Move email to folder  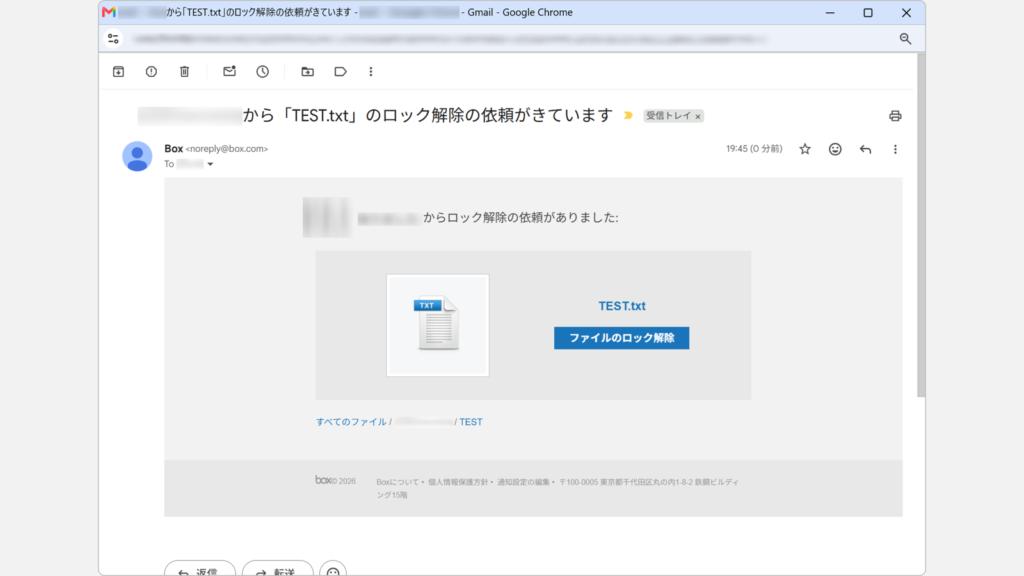[308, 72]
